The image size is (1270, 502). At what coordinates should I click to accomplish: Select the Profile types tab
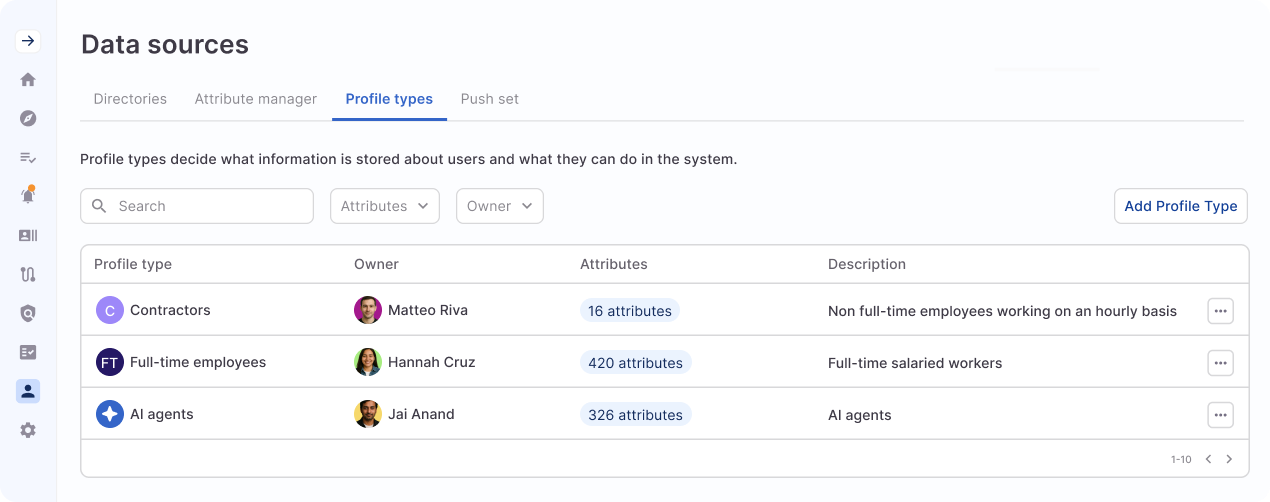point(389,99)
